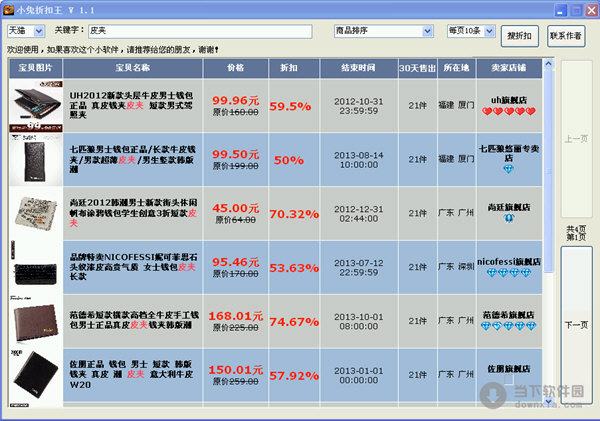
Task: Sort by the 宝贝图片 column header
Action: click(36, 68)
